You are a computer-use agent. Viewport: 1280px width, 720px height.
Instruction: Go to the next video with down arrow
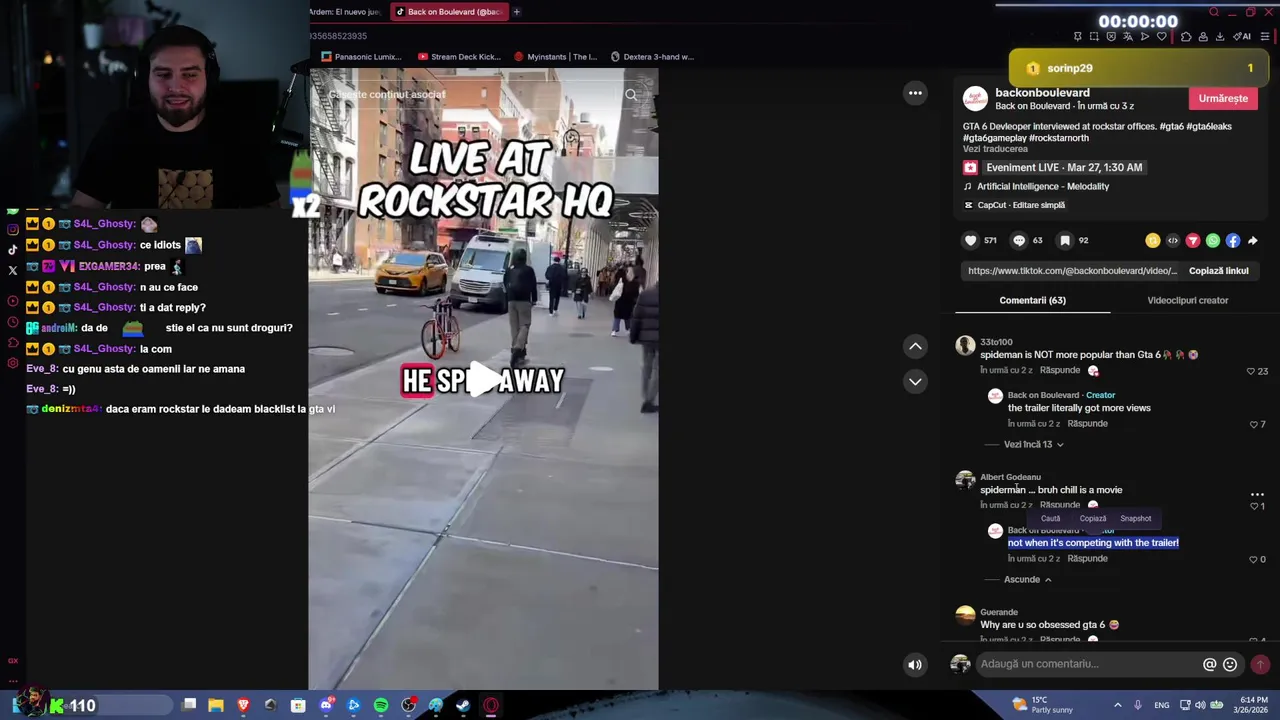pyautogui.click(x=915, y=381)
